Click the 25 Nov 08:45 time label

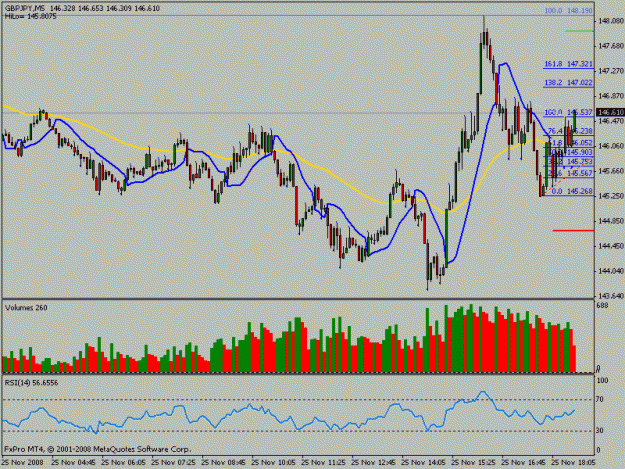click(x=224, y=463)
